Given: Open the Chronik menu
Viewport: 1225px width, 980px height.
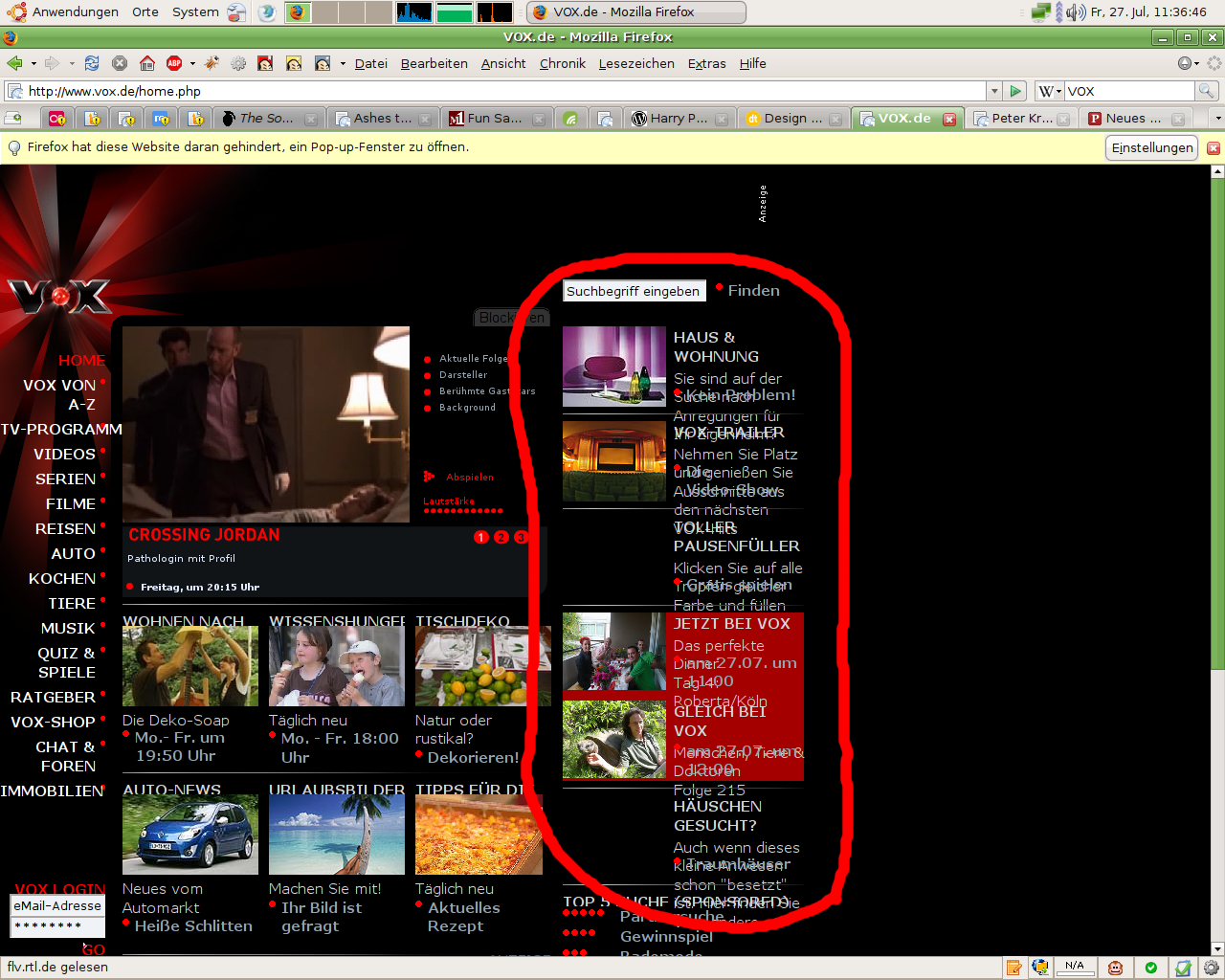Looking at the screenshot, I should (563, 63).
